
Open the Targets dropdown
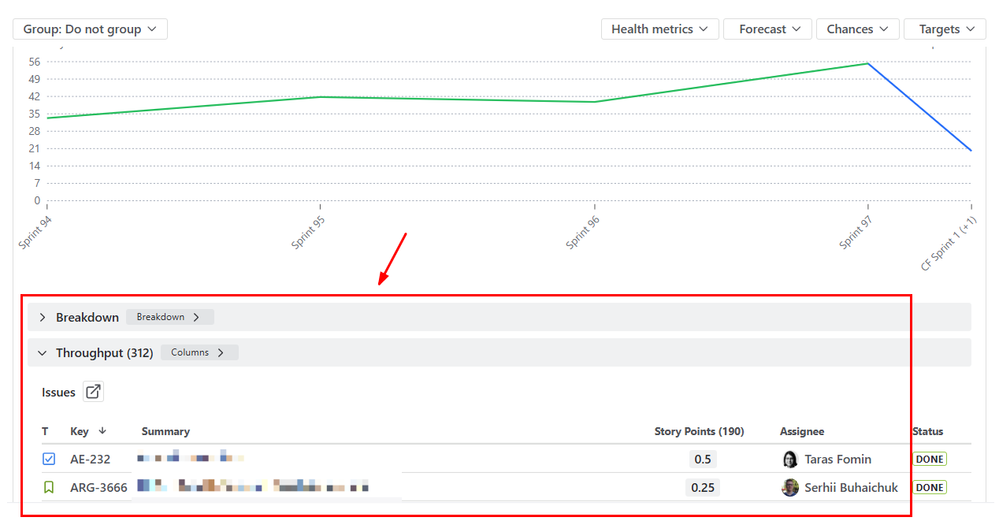click(x=945, y=29)
